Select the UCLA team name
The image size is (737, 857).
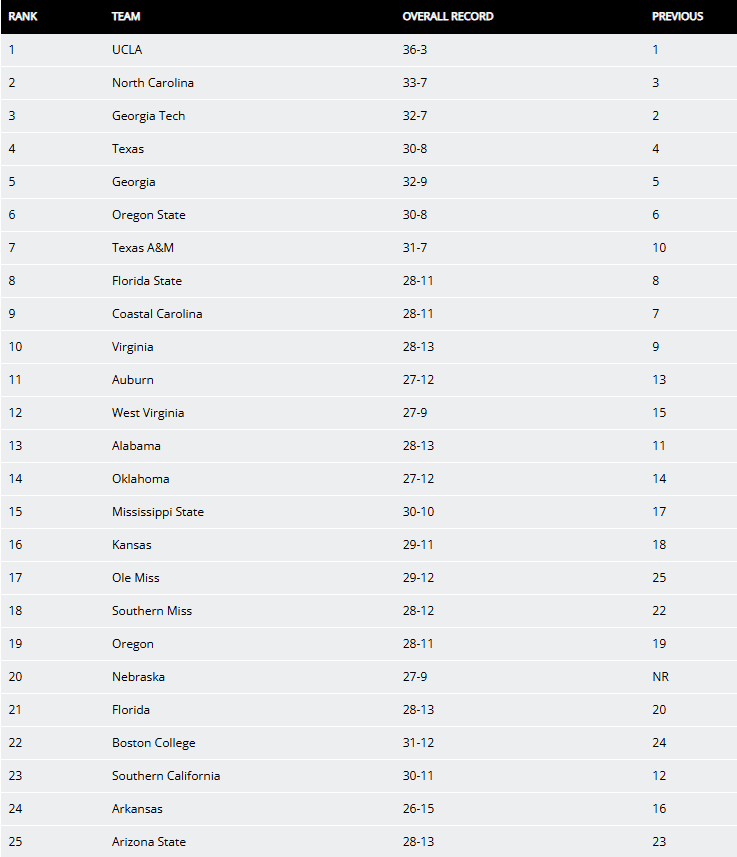pos(128,50)
